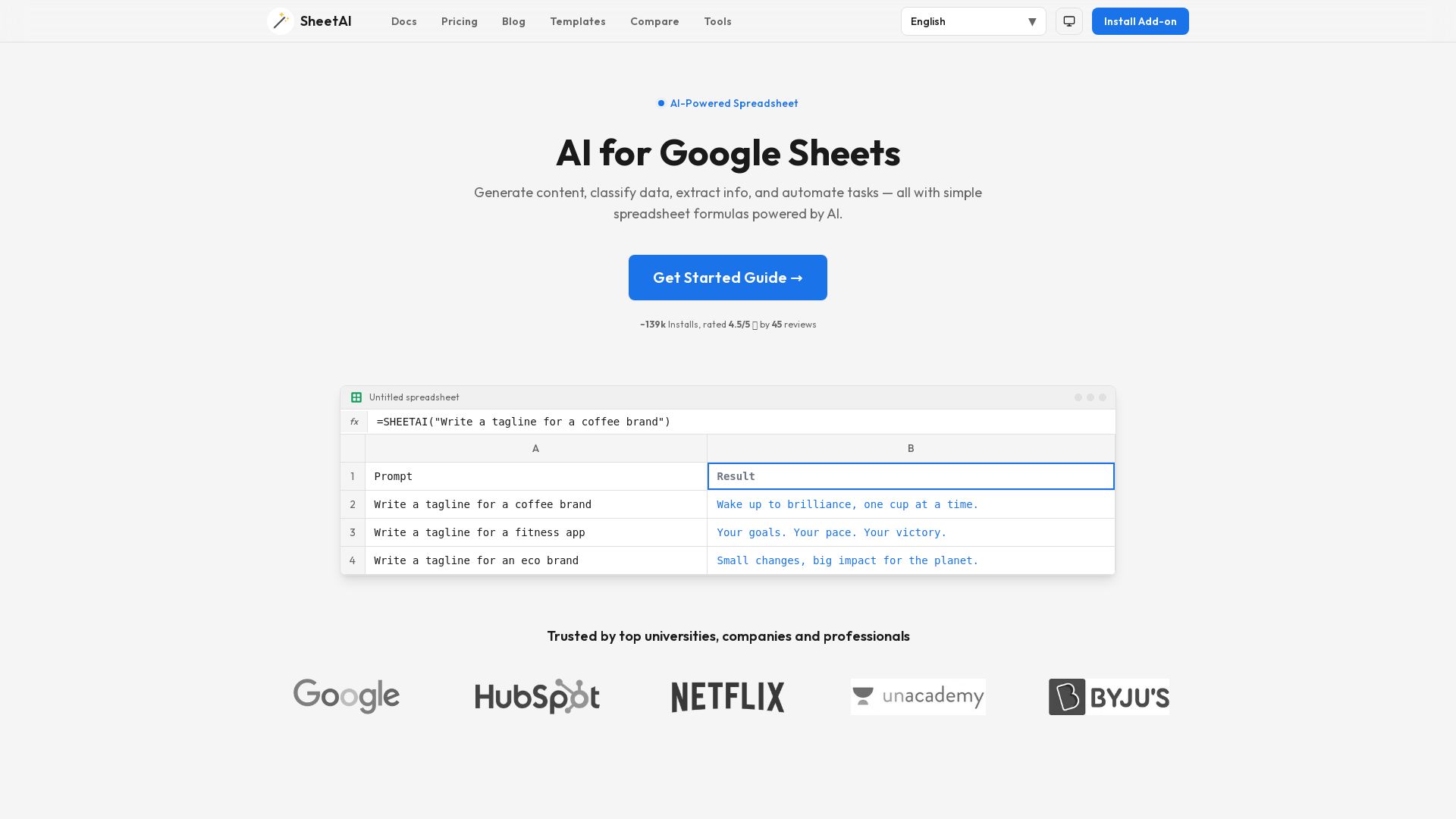Select column A header
This screenshot has width=1456, height=819.
click(x=535, y=448)
